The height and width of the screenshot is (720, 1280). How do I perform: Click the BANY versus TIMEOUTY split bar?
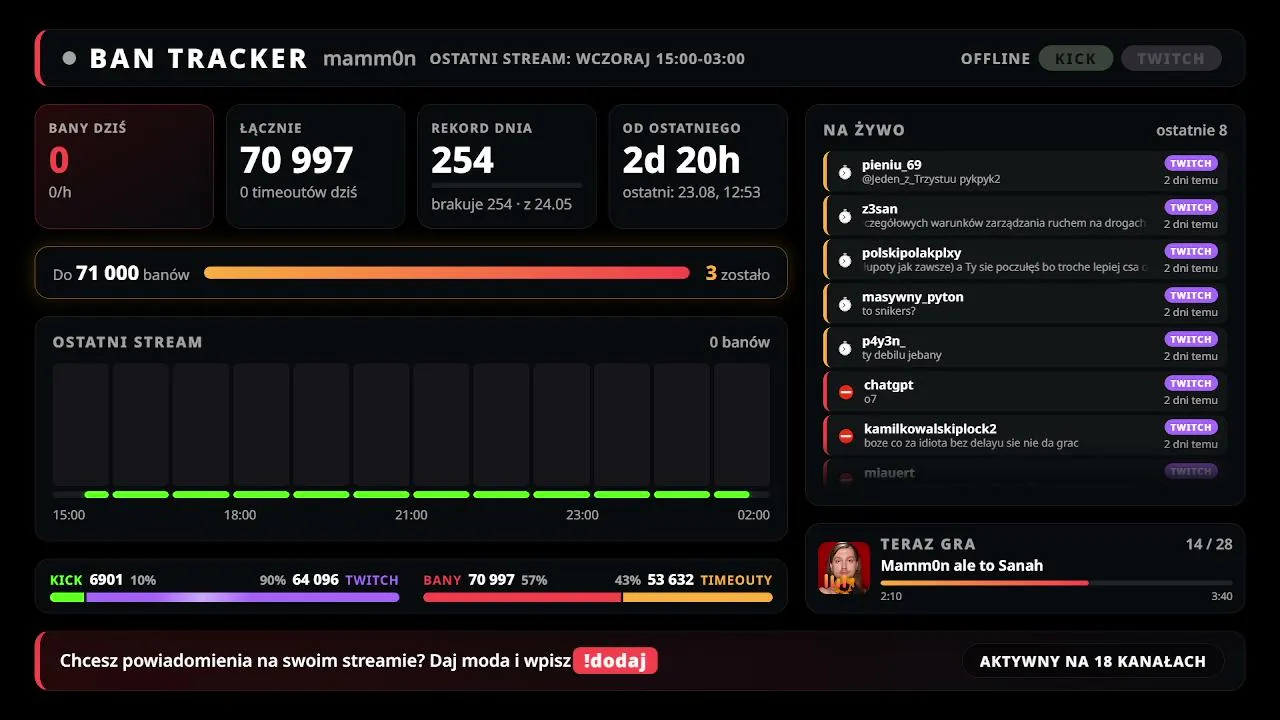point(598,597)
